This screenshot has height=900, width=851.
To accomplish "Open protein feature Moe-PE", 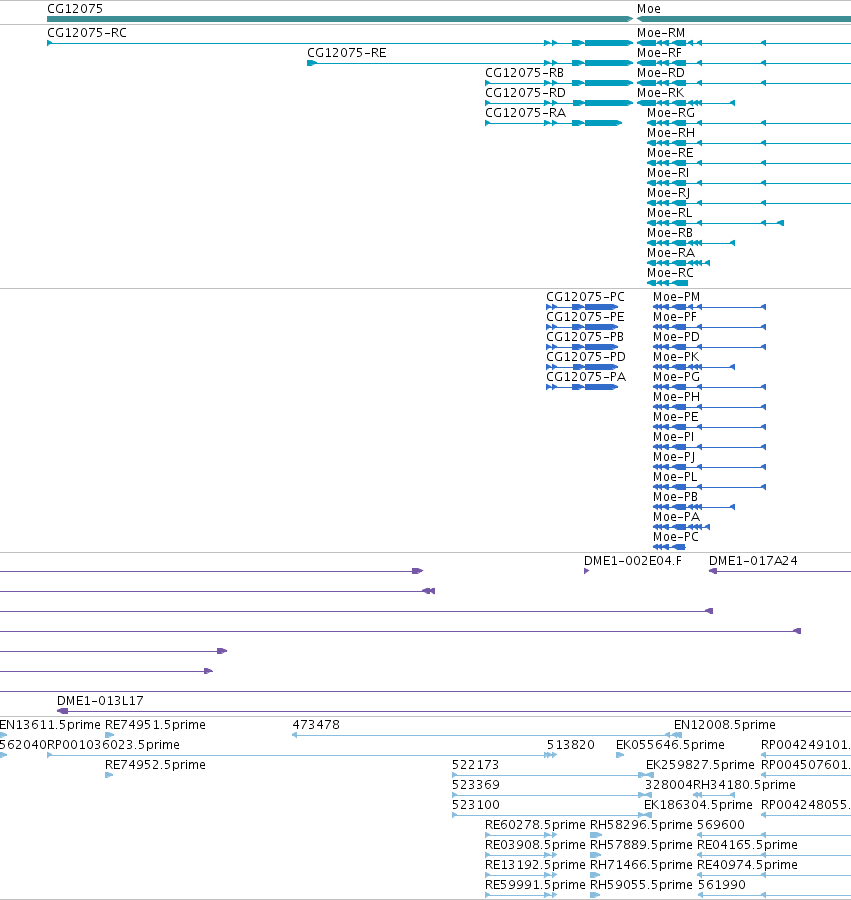I will tap(675, 417).
